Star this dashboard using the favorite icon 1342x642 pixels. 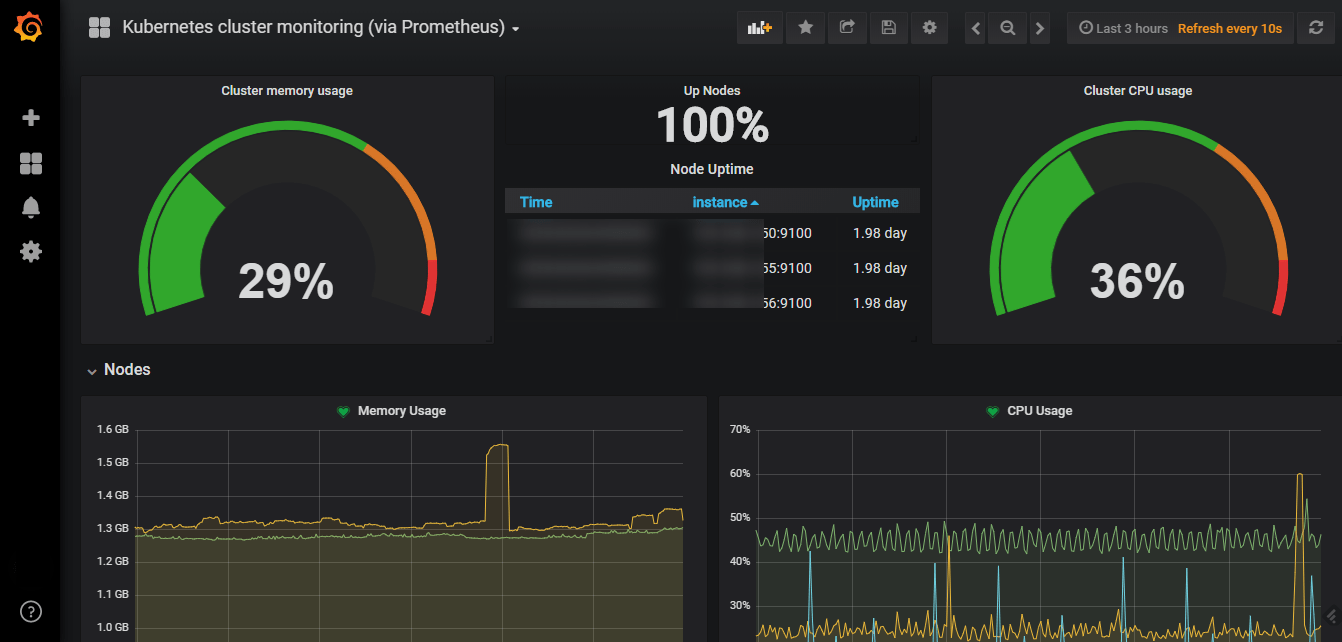pos(805,27)
